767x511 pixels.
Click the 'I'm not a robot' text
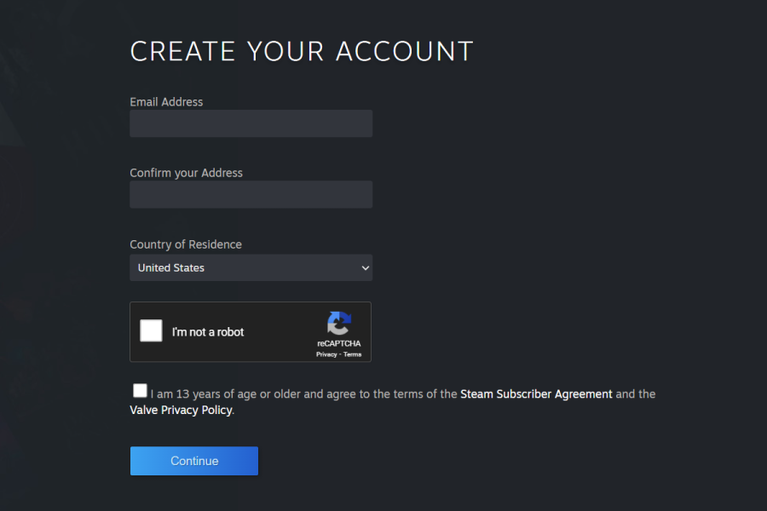pos(208,332)
